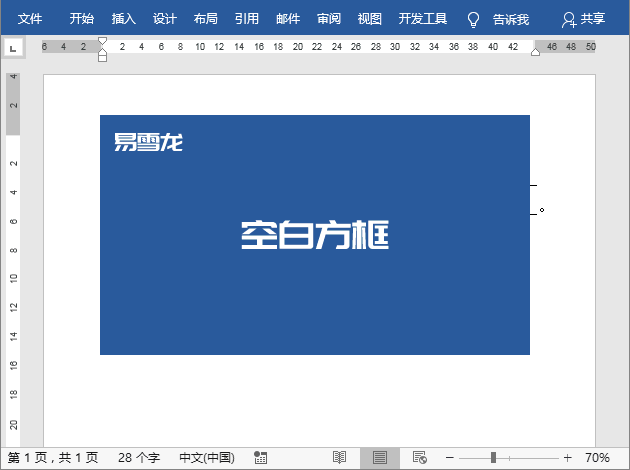Click the 70% zoom level
The width and height of the screenshot is (630, 470).
(x=597, y=458)
